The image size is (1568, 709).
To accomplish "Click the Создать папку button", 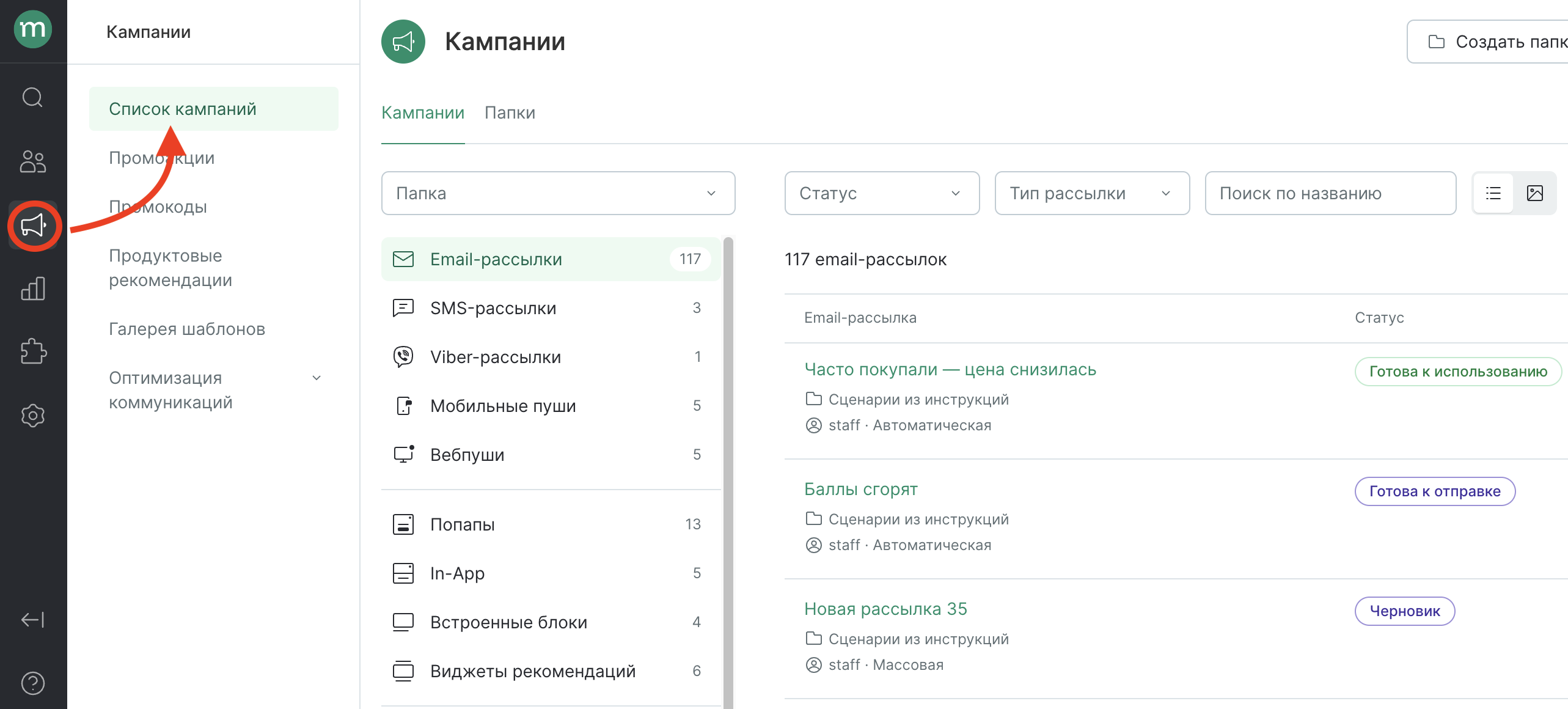I will tap(1487, 42).
